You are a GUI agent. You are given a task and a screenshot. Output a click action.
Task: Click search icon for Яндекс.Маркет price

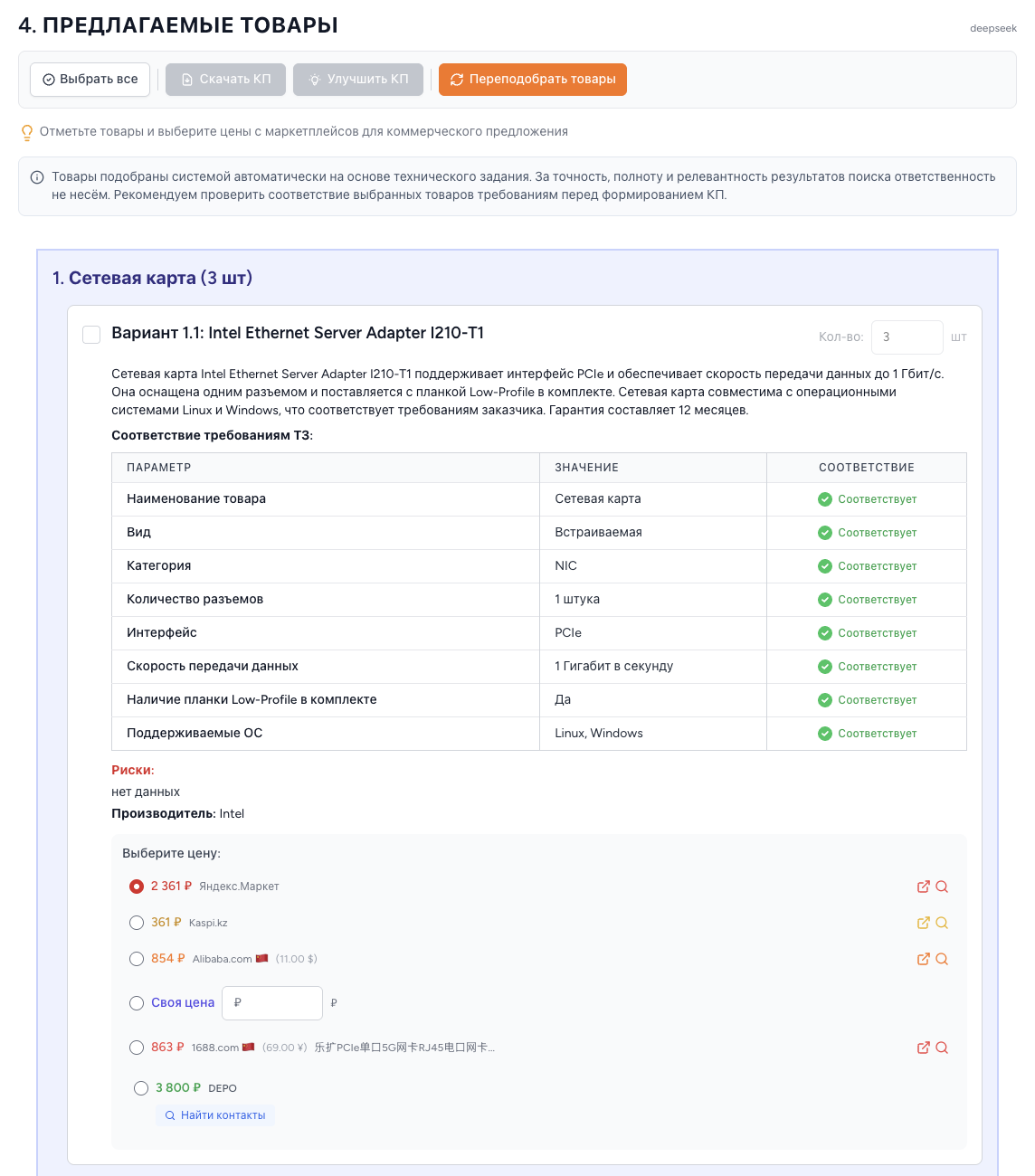(x=942, y=887)
